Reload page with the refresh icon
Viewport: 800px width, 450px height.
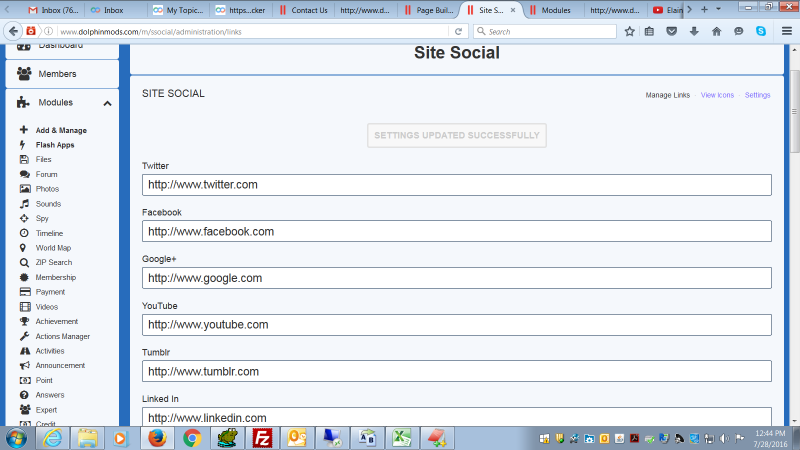458,31
